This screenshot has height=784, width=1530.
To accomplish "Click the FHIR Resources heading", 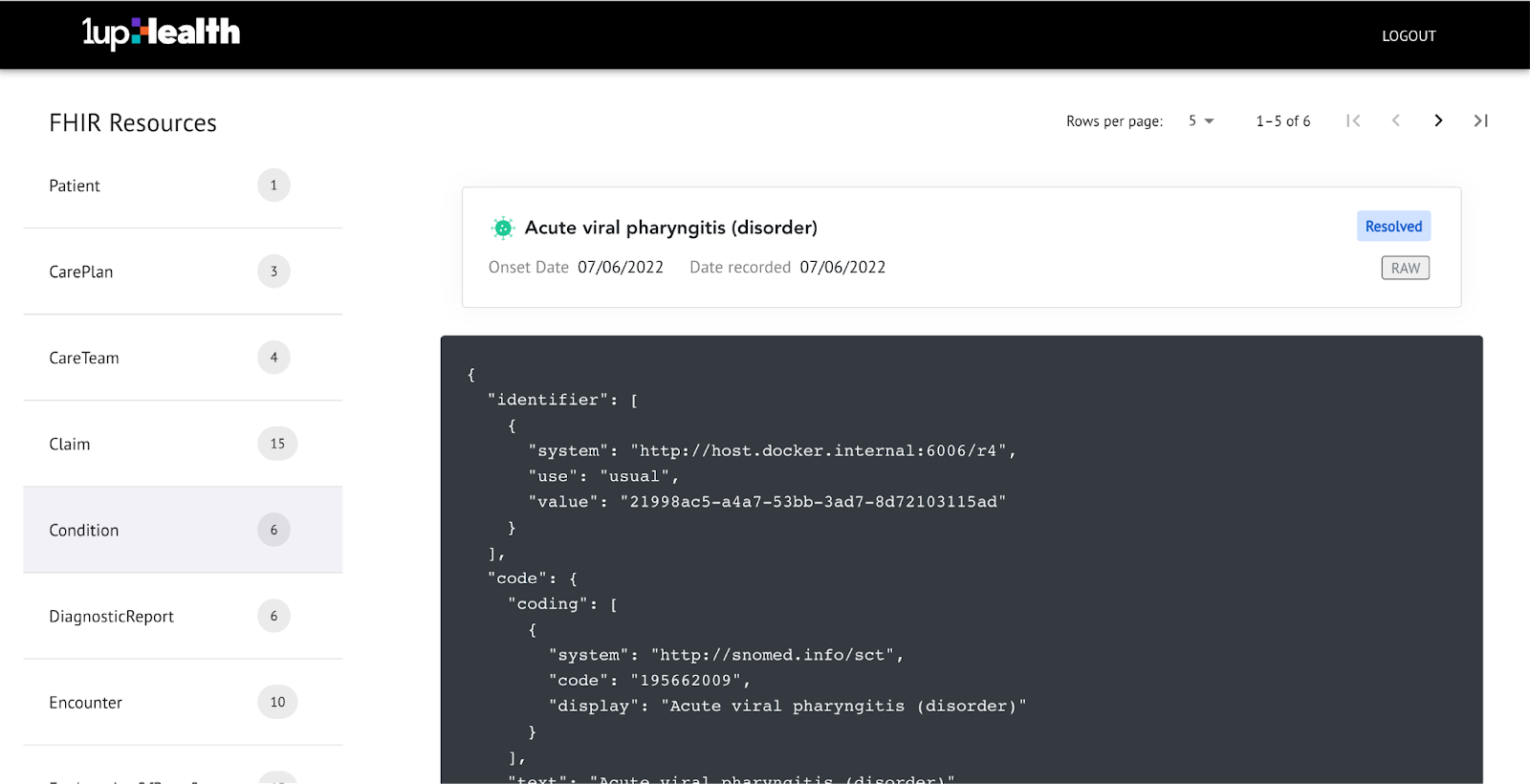I will click(x=133, y=123).
